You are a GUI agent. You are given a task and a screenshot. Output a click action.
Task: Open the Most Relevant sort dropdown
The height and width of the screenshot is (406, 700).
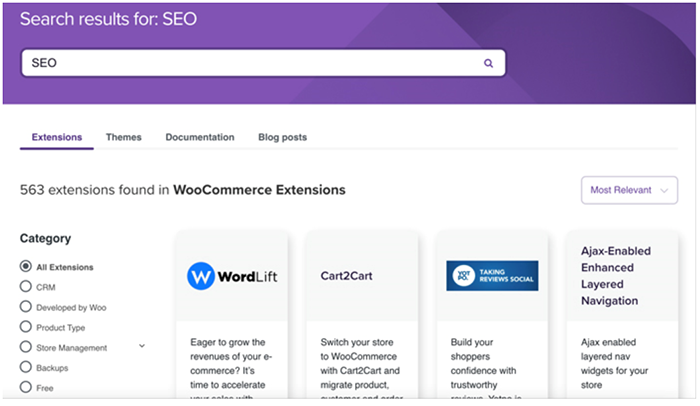tap(629, 190)
